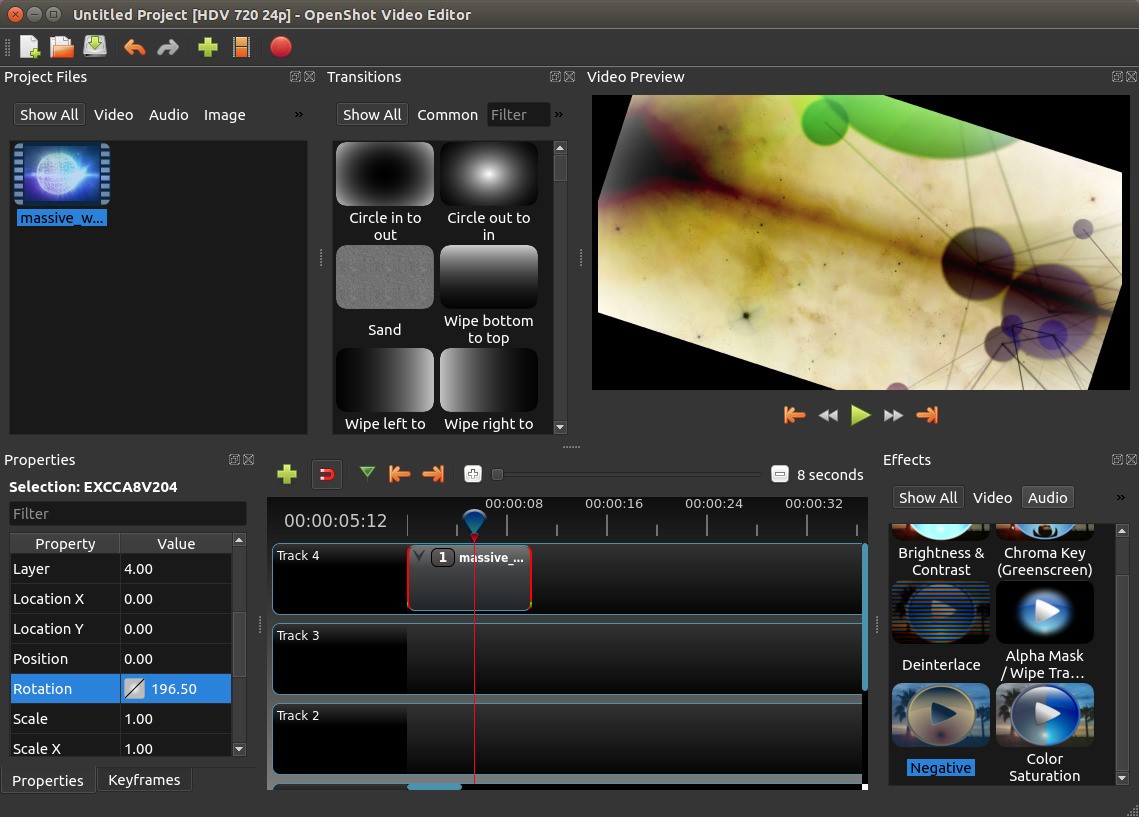Open a project with the folder icon

point(62,47)
